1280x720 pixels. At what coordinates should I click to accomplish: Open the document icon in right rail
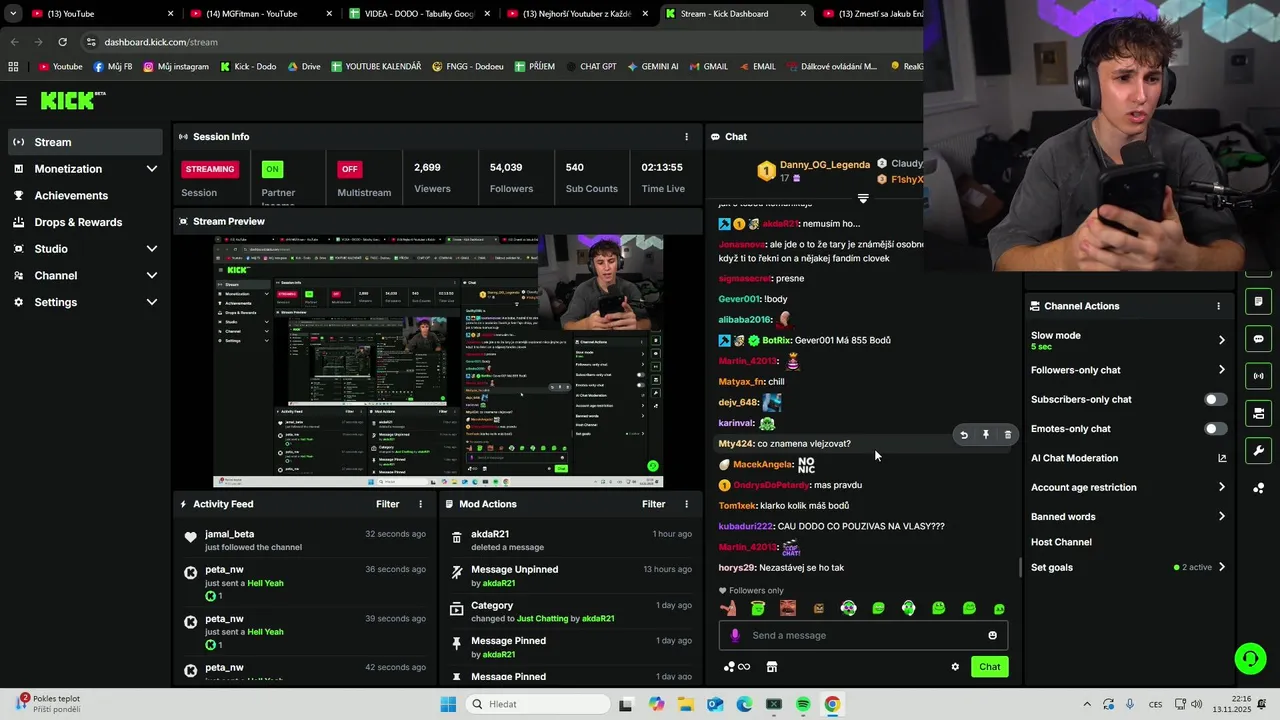pyautogui.click(x=1258, y=302)
